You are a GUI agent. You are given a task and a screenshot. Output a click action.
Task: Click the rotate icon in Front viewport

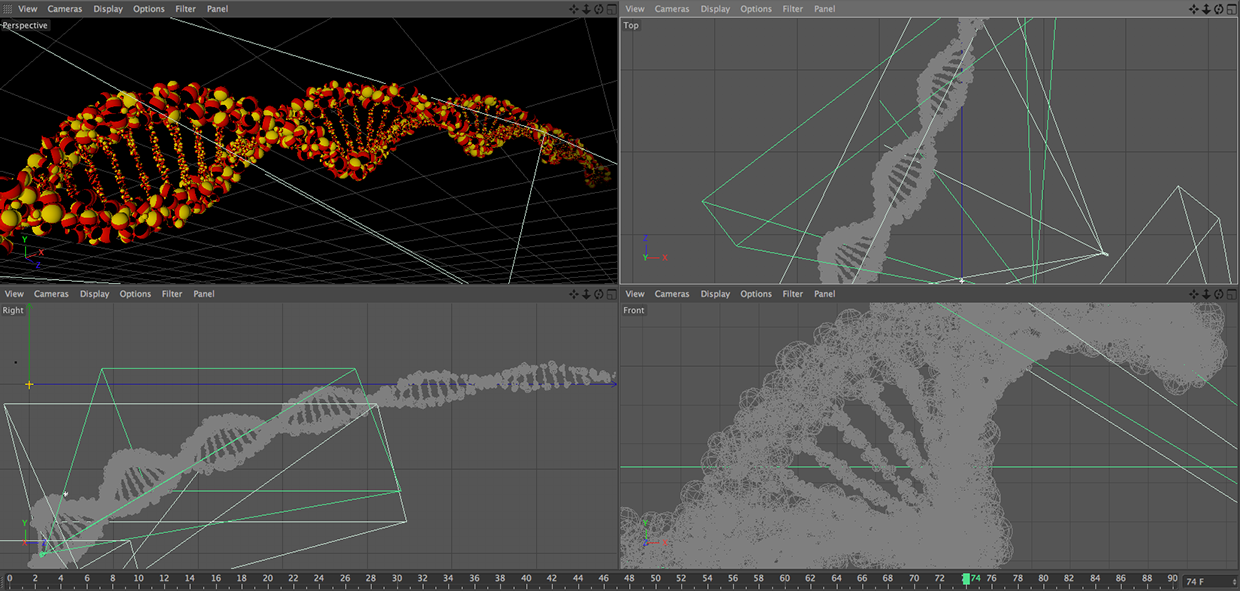(1218, 294)
